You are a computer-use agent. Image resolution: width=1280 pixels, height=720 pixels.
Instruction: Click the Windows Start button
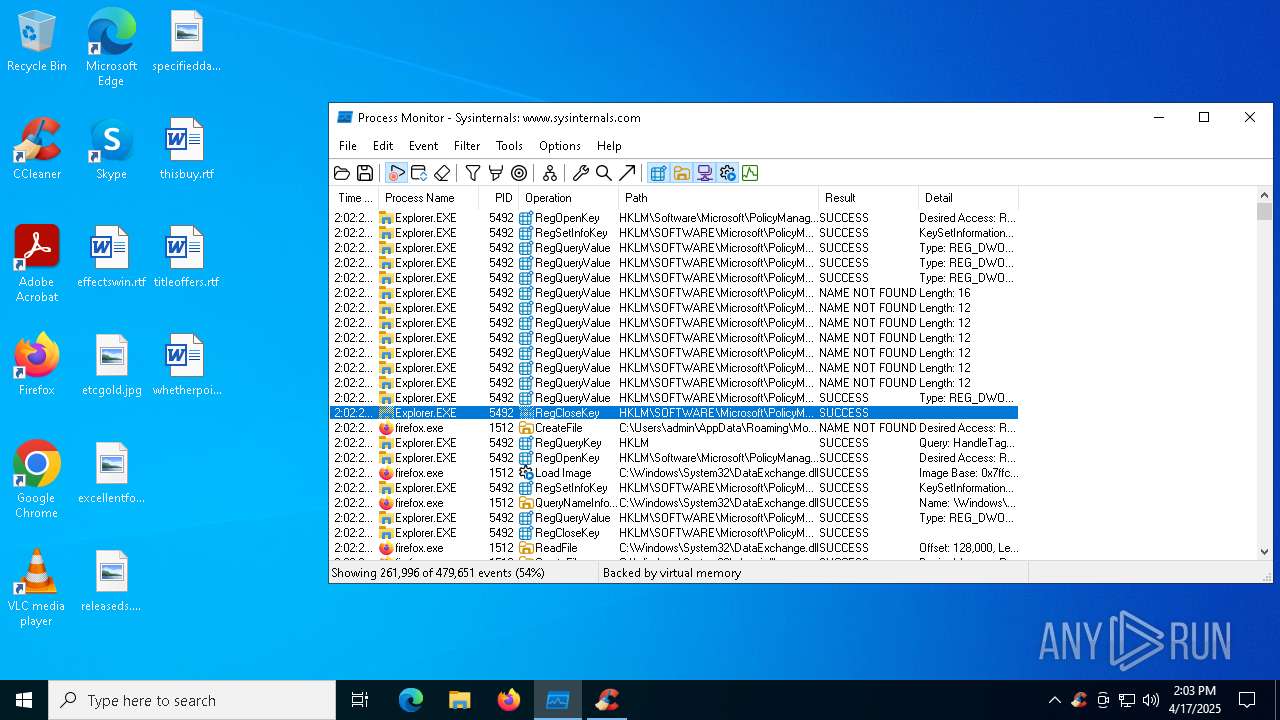[x=24, y=700]
